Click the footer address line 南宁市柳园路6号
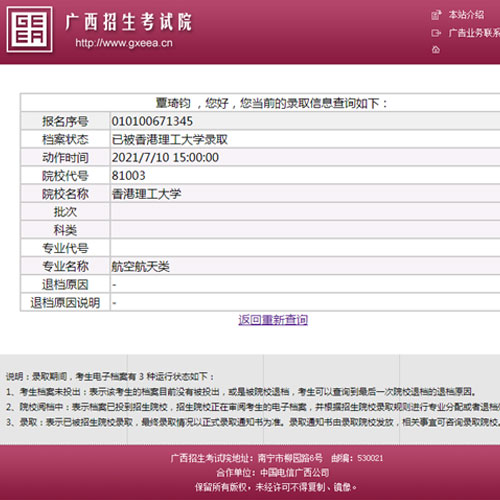 click(277, 458)
